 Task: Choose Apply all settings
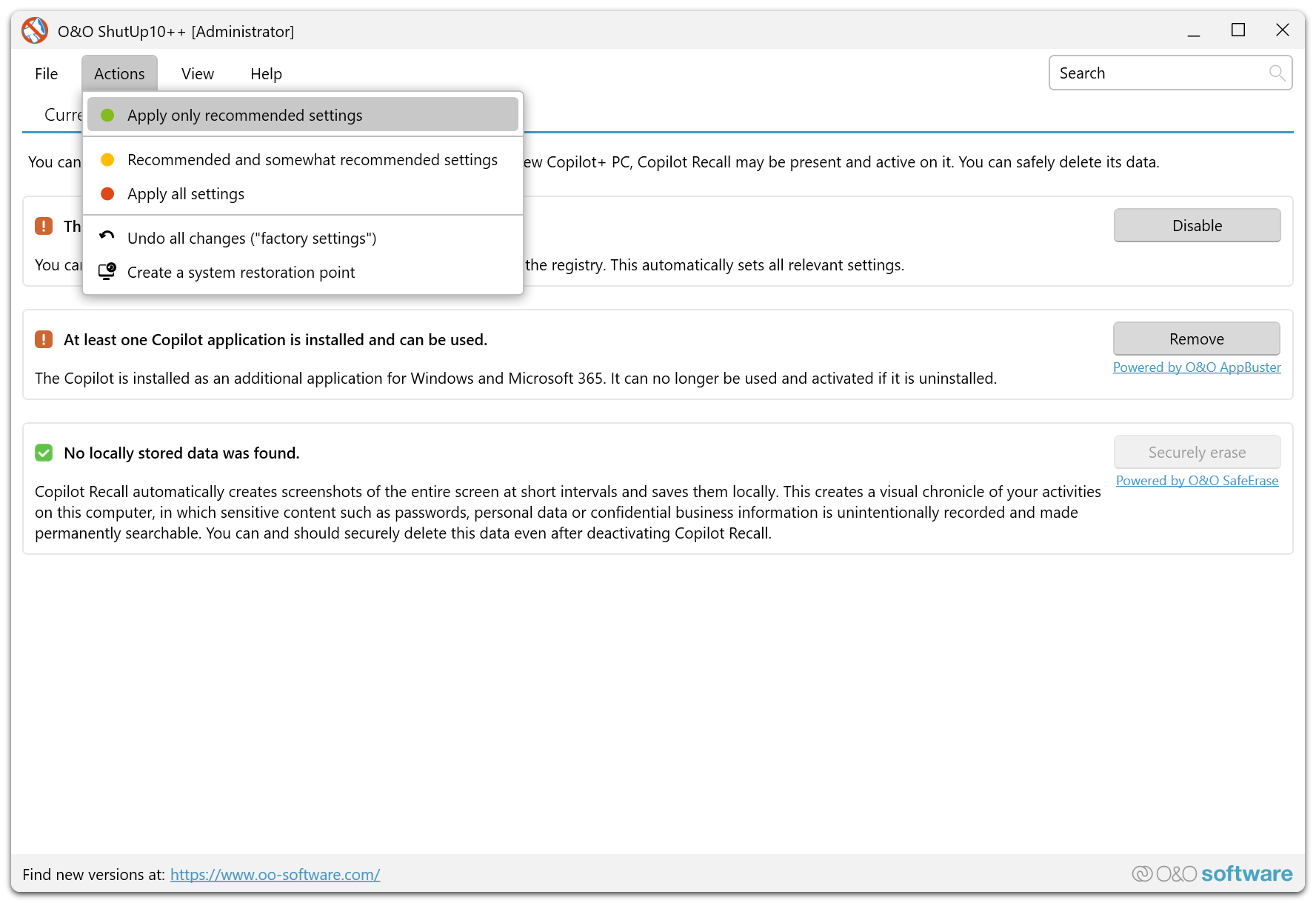point(186,194)
